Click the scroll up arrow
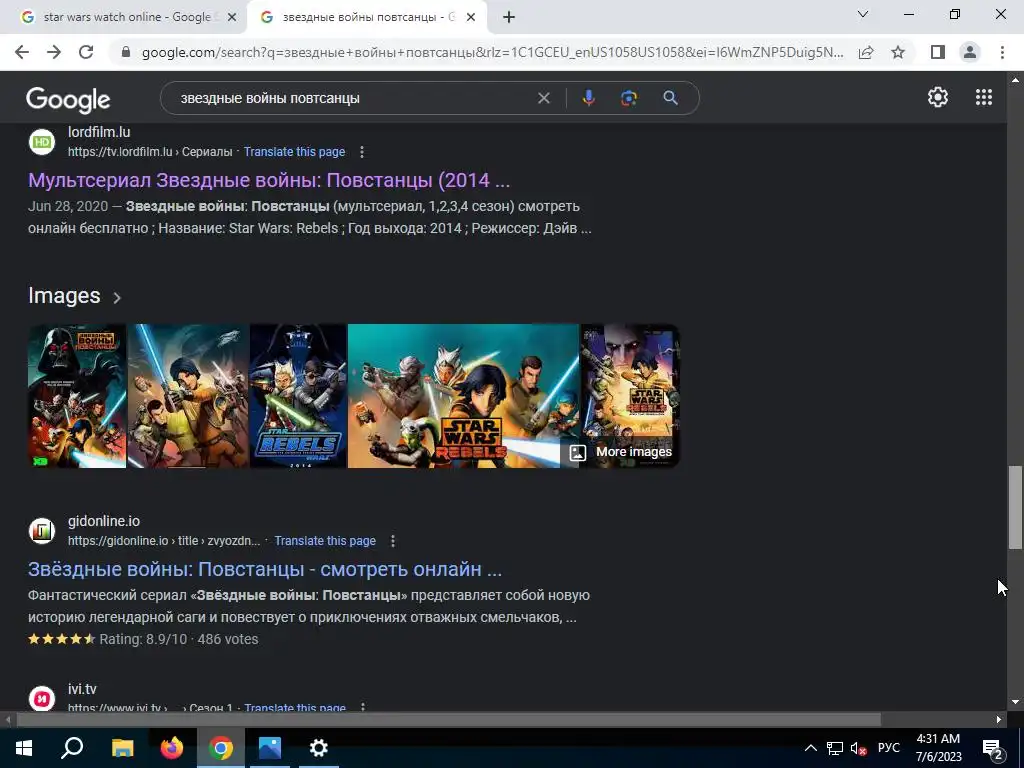The width and height of the screenshot is (1024, 768). (x=1015, y=80)
